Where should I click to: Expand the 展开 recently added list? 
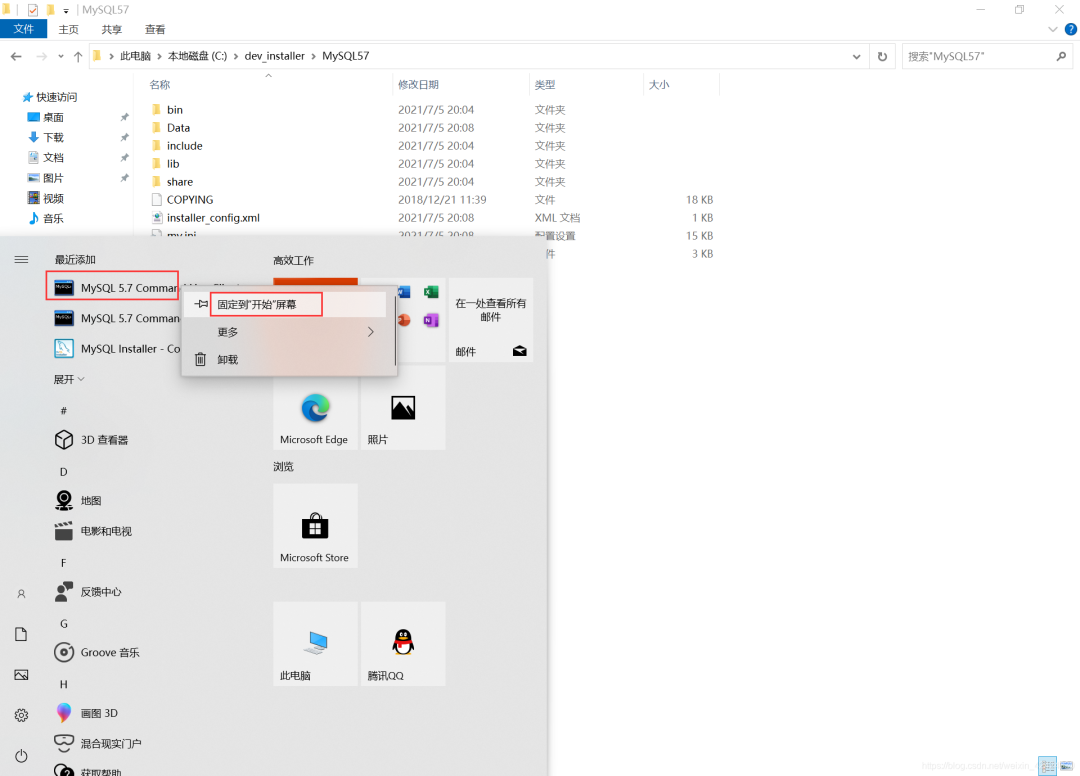pyautogui.click(x=69, y=379)
